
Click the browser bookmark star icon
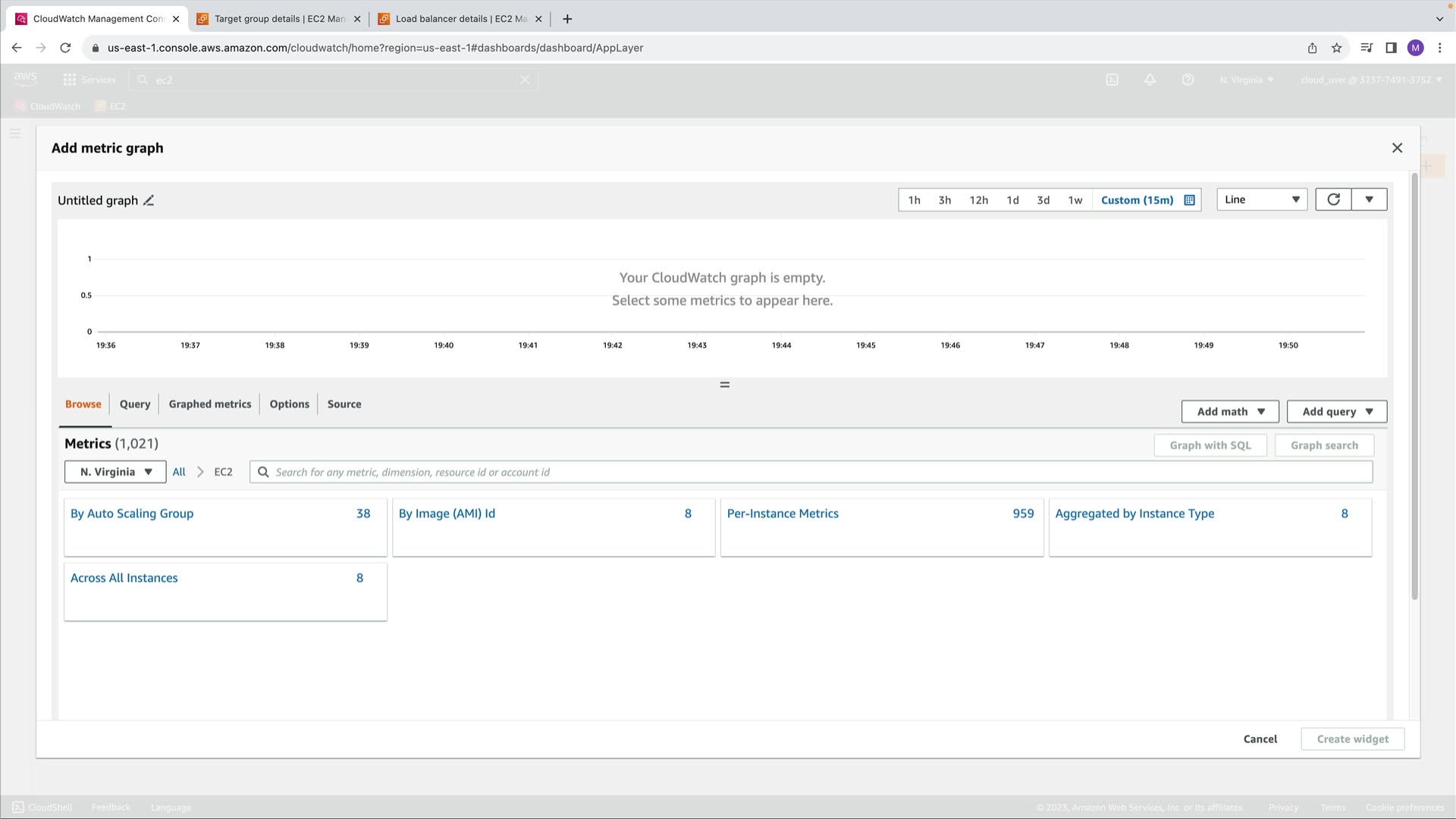tap(1336, 48)
